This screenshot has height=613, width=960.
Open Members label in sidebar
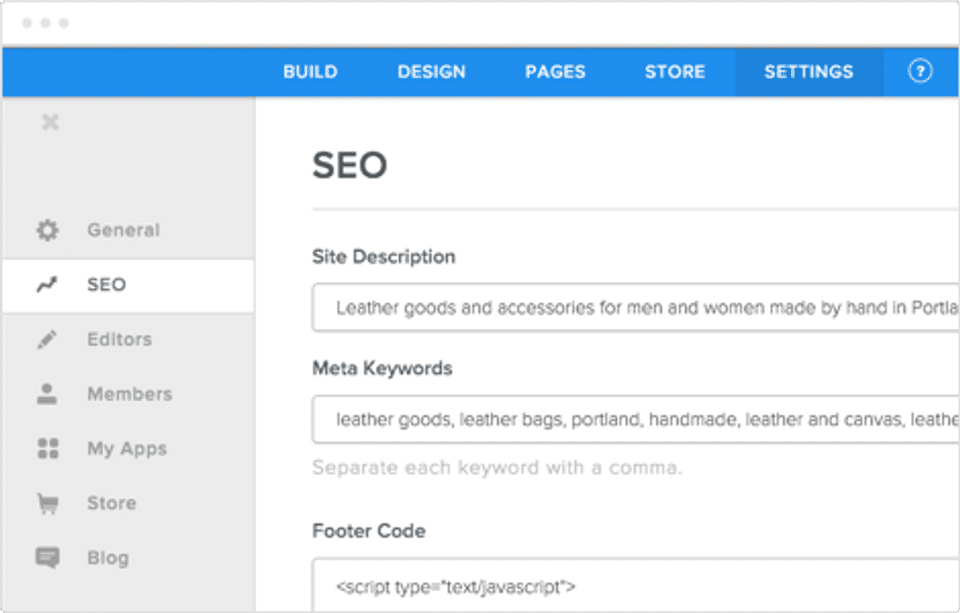click(129, 394)
